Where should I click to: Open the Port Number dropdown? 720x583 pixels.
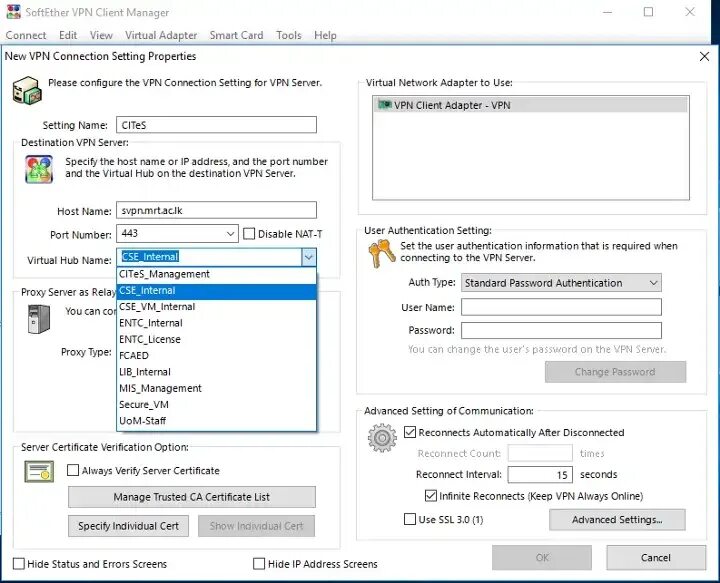click(231, 234)
